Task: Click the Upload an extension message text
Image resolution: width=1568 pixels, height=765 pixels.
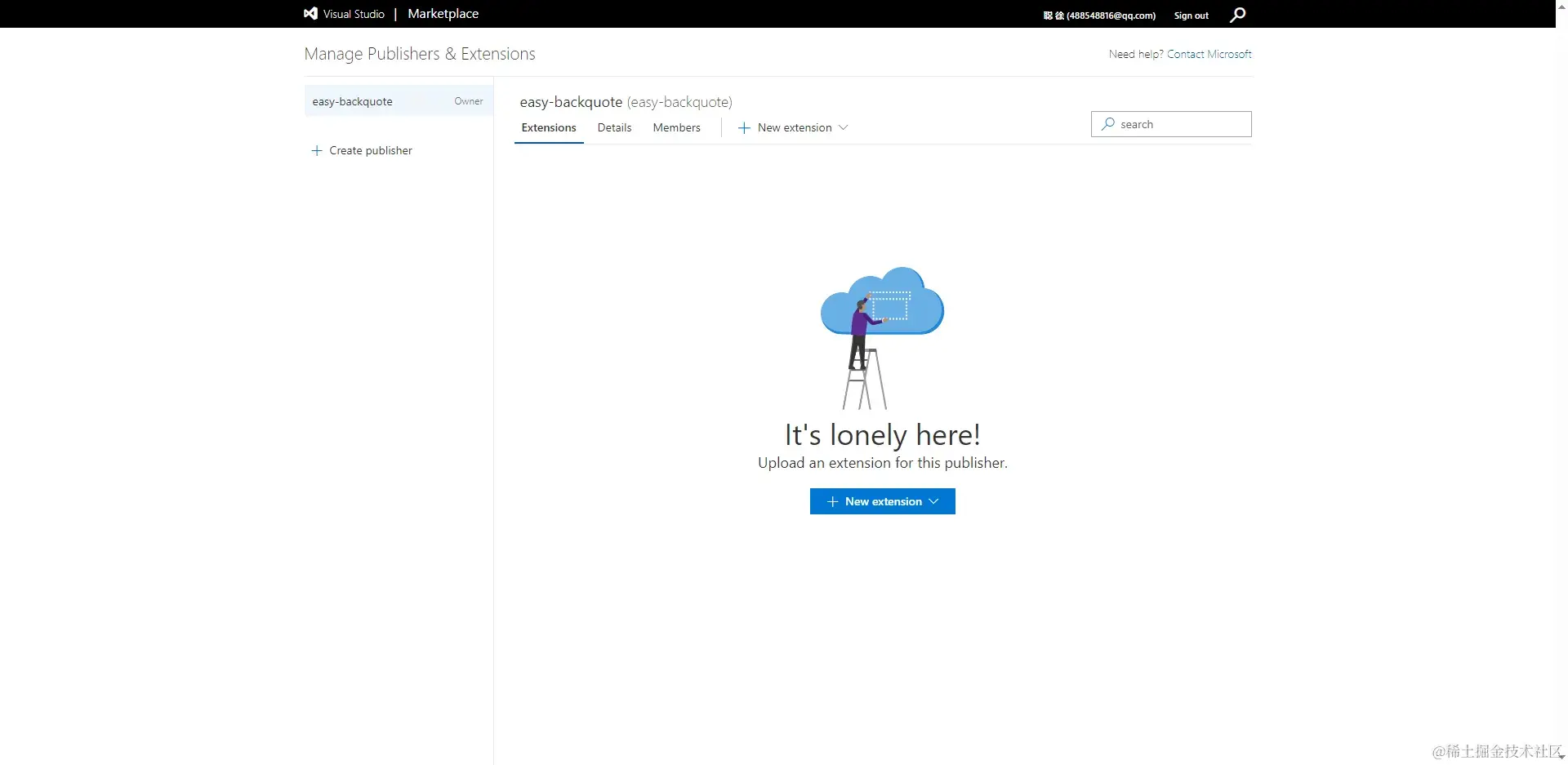Action: point(883,463)
